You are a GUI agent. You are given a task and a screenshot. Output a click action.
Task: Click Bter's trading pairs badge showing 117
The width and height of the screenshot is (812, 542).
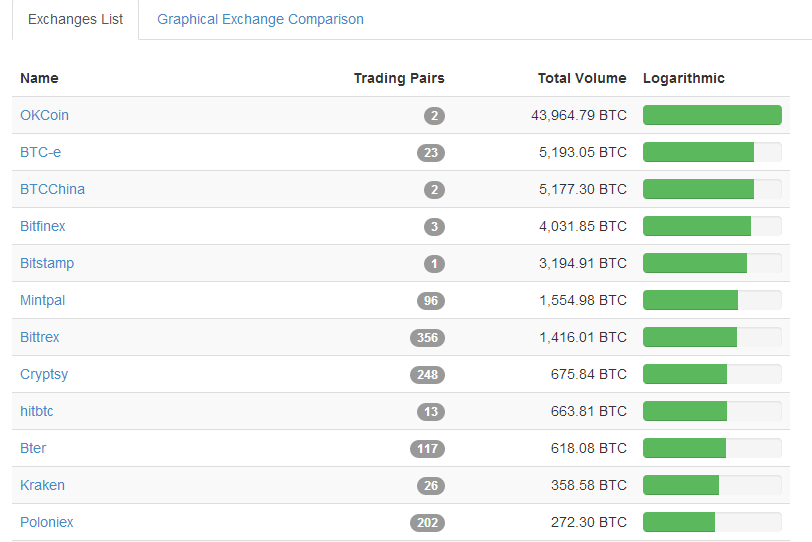[427, 449]
